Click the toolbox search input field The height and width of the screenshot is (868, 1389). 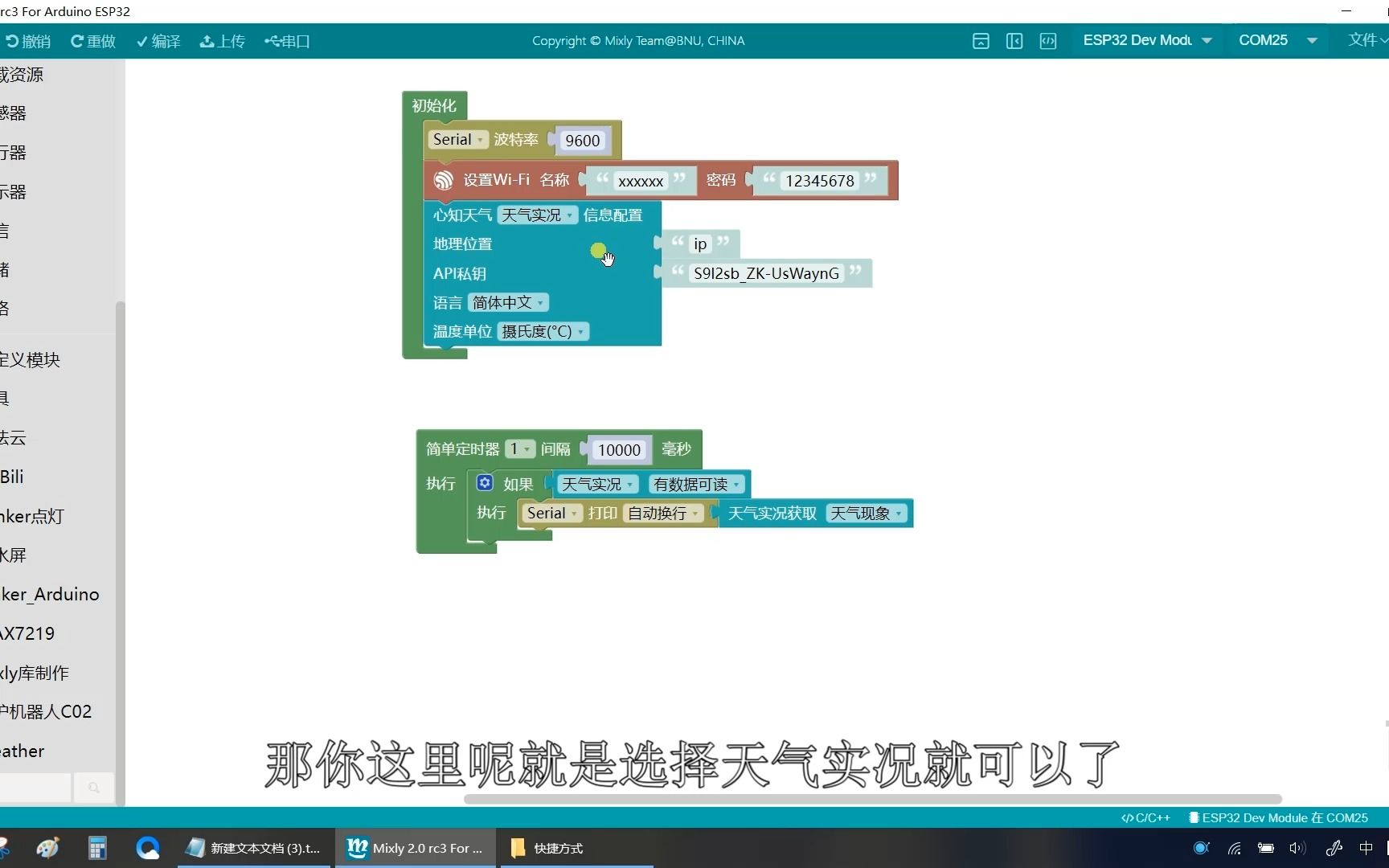click(35, 788)
